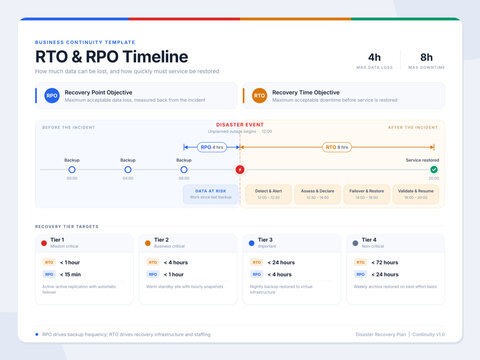This screenshot has height=360, width=480.
Task: Click the '< 72 hours' RTO value
Action: (x=385, y=262)
